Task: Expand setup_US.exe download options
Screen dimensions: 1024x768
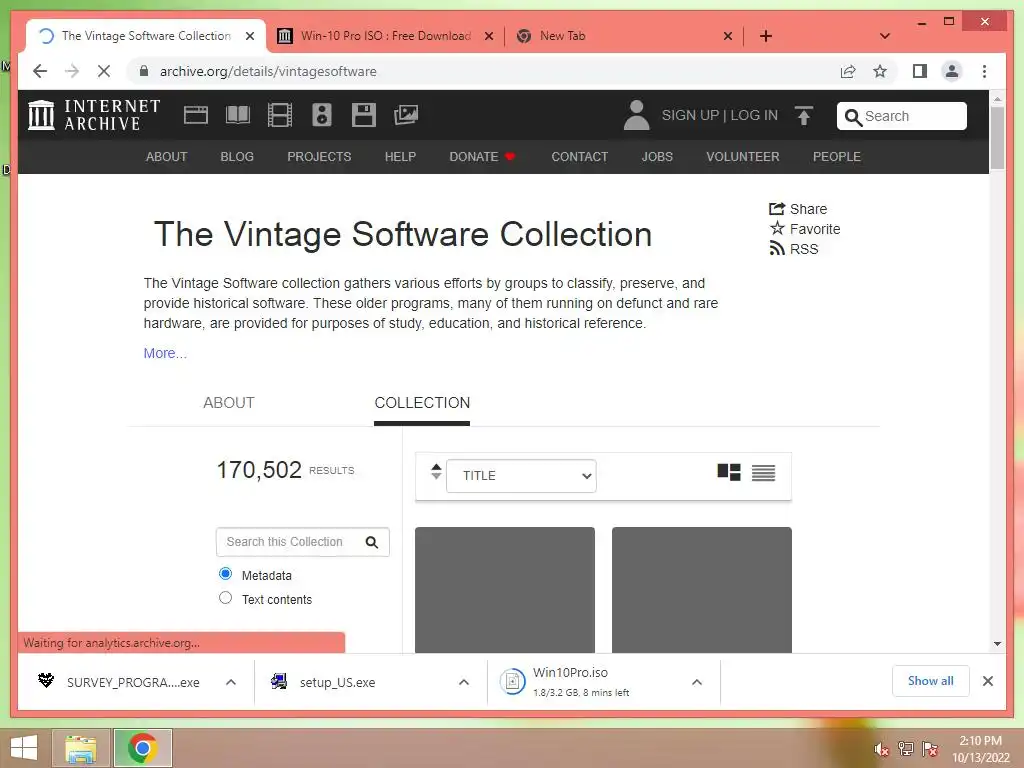Action: (464, 682)
